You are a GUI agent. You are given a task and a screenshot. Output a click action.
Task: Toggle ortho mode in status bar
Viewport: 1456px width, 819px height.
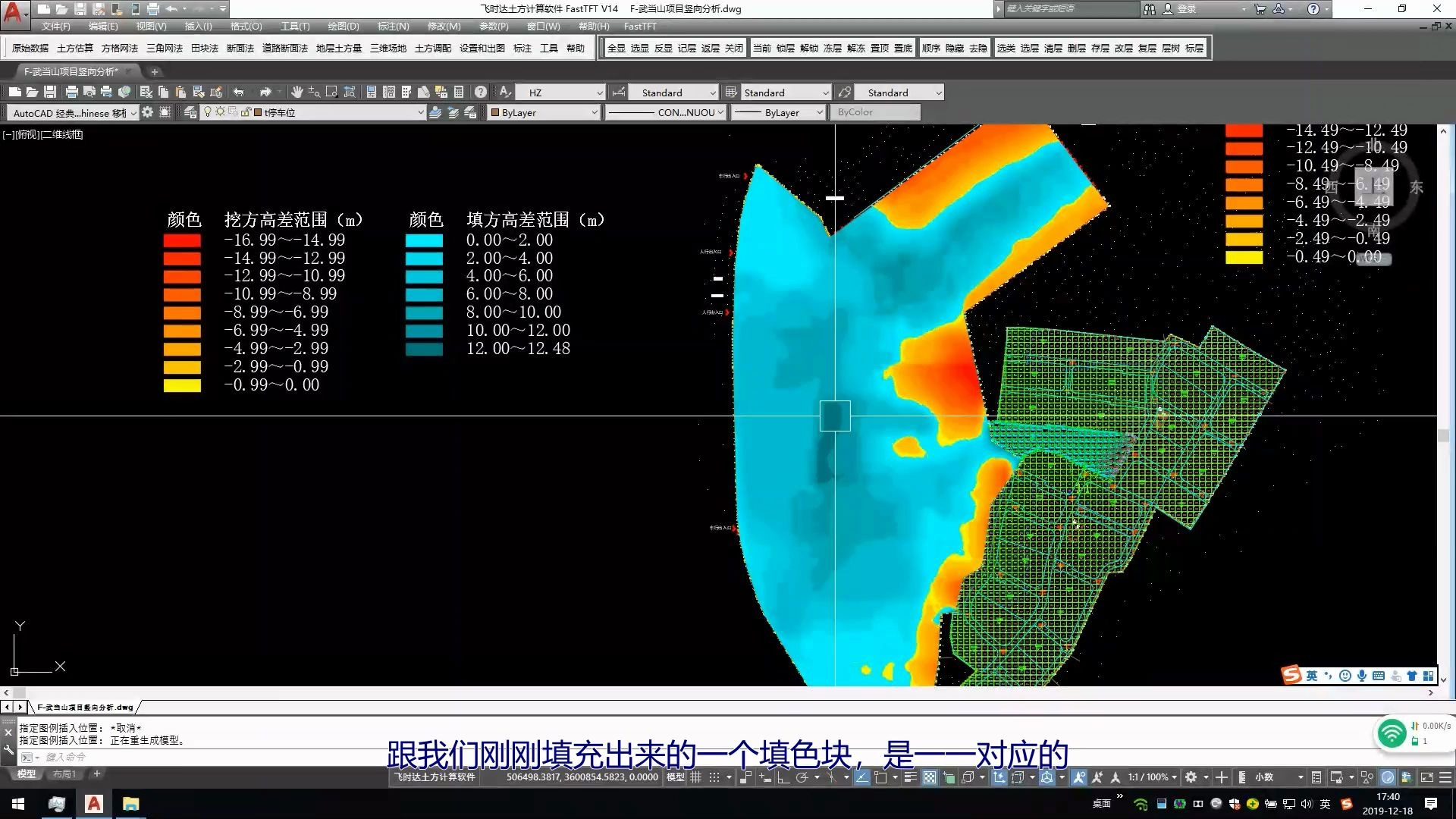click(783, 777)
